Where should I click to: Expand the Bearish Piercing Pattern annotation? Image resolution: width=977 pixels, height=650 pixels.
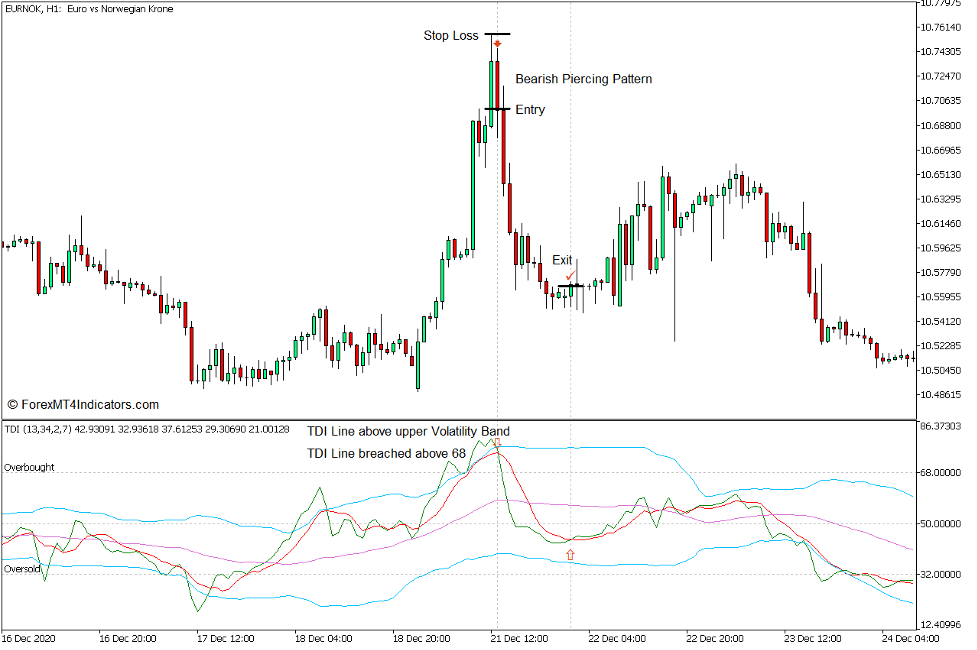click(x=583, y=79)
